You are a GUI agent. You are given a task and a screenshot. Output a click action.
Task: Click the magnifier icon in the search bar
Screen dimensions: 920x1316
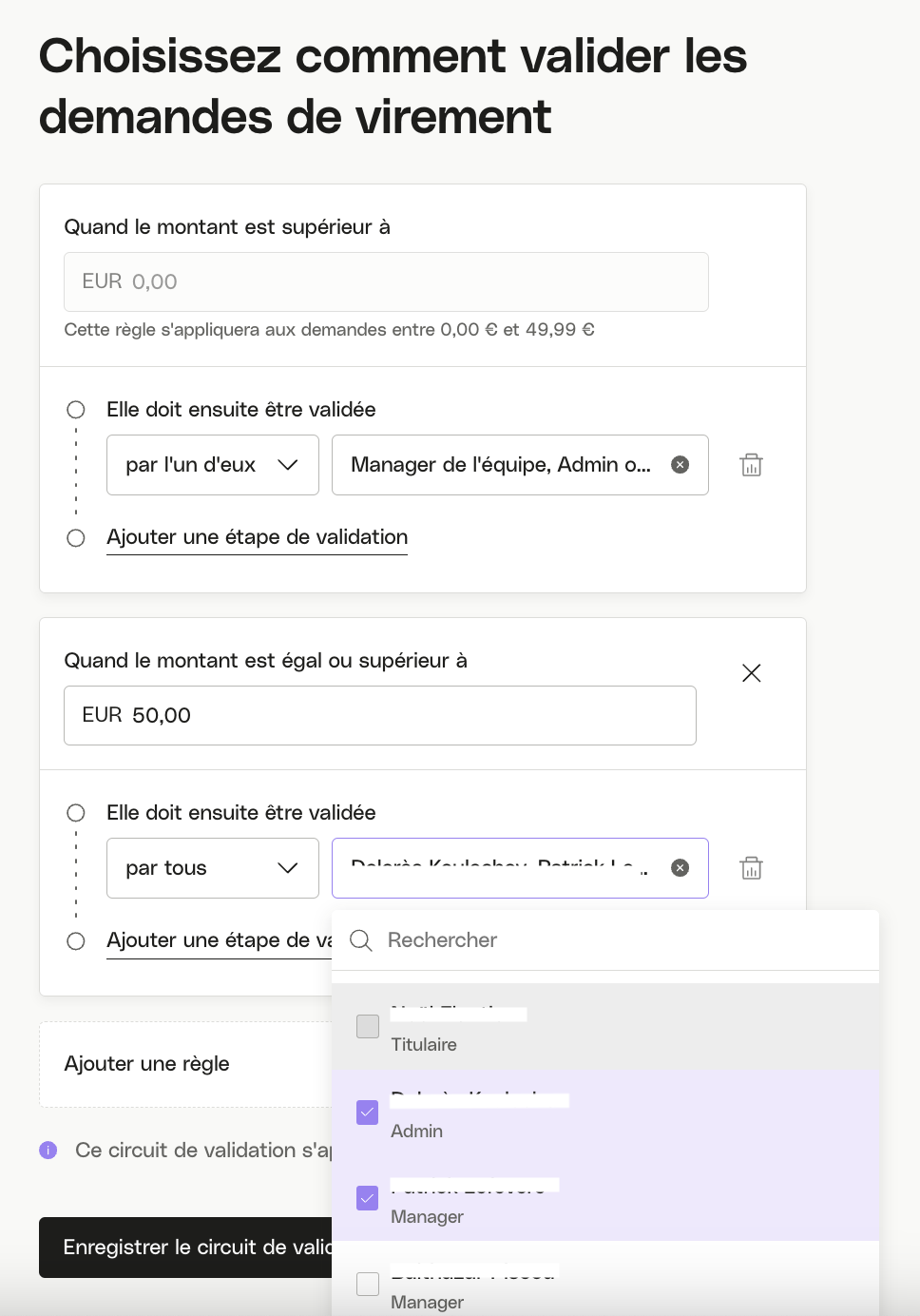360,939
